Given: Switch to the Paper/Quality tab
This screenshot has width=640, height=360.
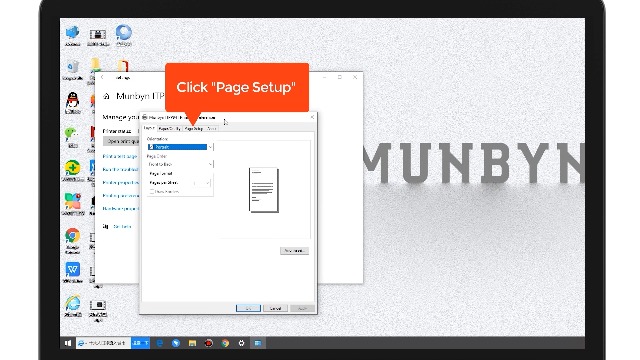Looking at the screenshot, I should tap(169, 129).
